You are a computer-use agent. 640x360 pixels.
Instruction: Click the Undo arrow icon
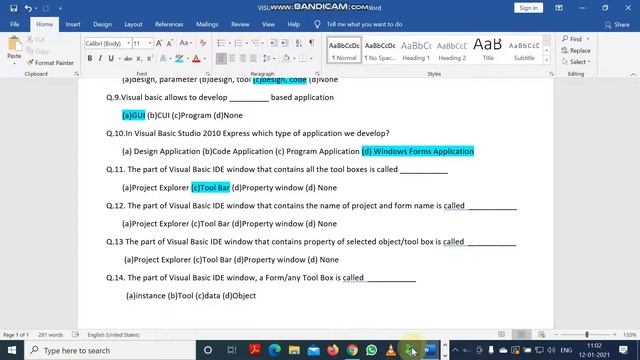click(x=28, y=8)
